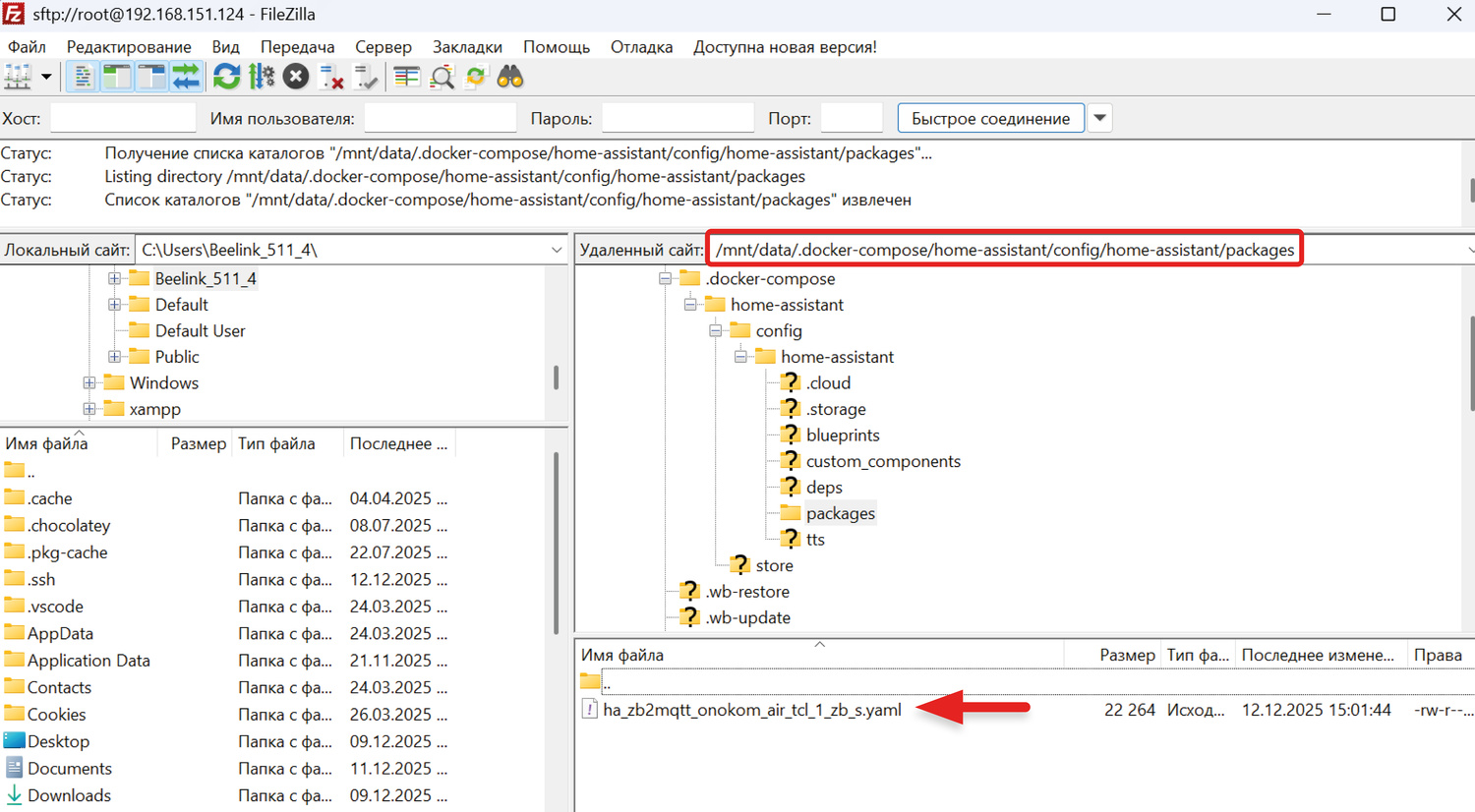Screen dimensions: 1475x812
Task: Focus the Пароль input field
Action: point(678,118)
